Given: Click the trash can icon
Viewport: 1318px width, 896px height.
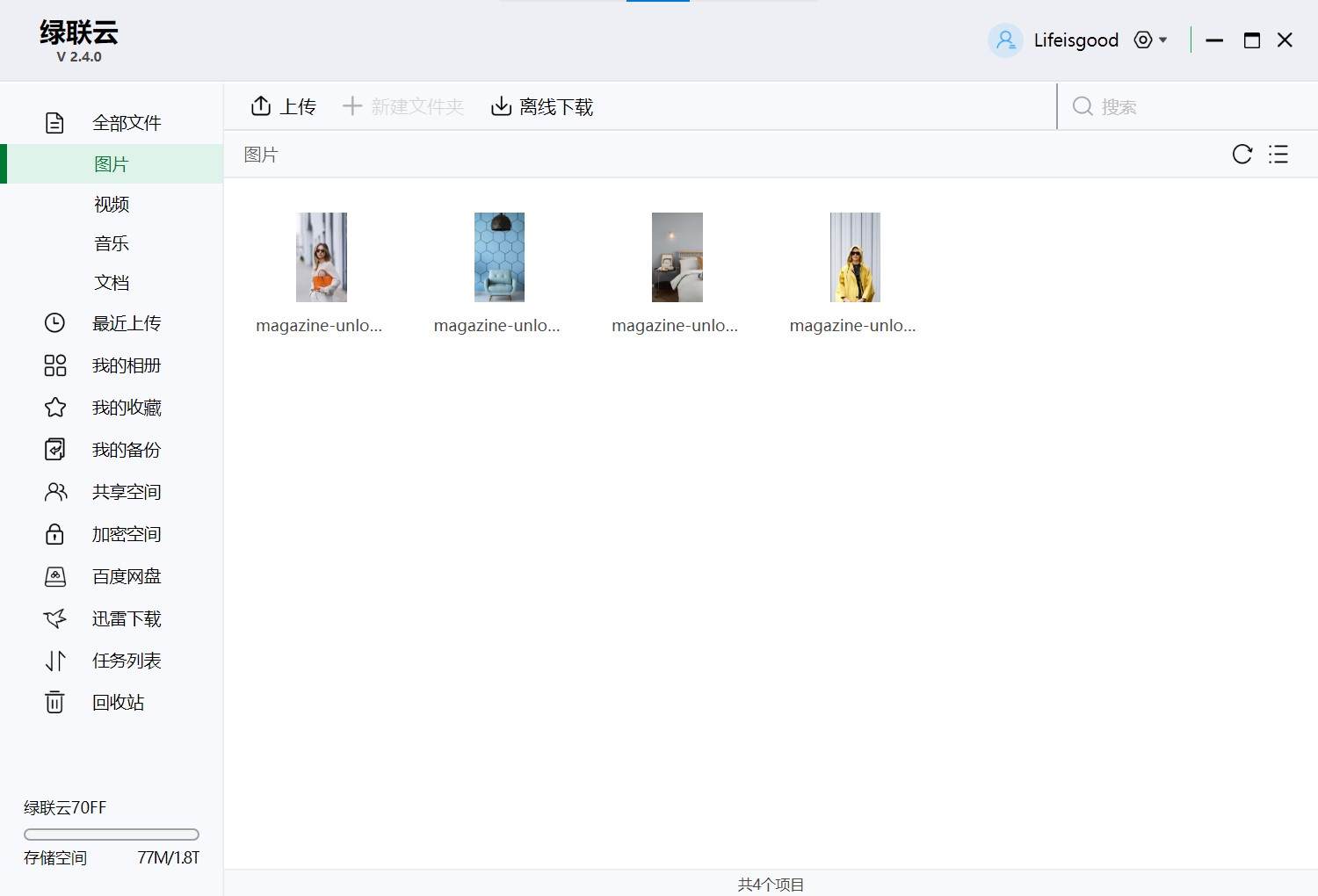Looking at the screenshot, I should pyautogui.click(x=54, y=702).
